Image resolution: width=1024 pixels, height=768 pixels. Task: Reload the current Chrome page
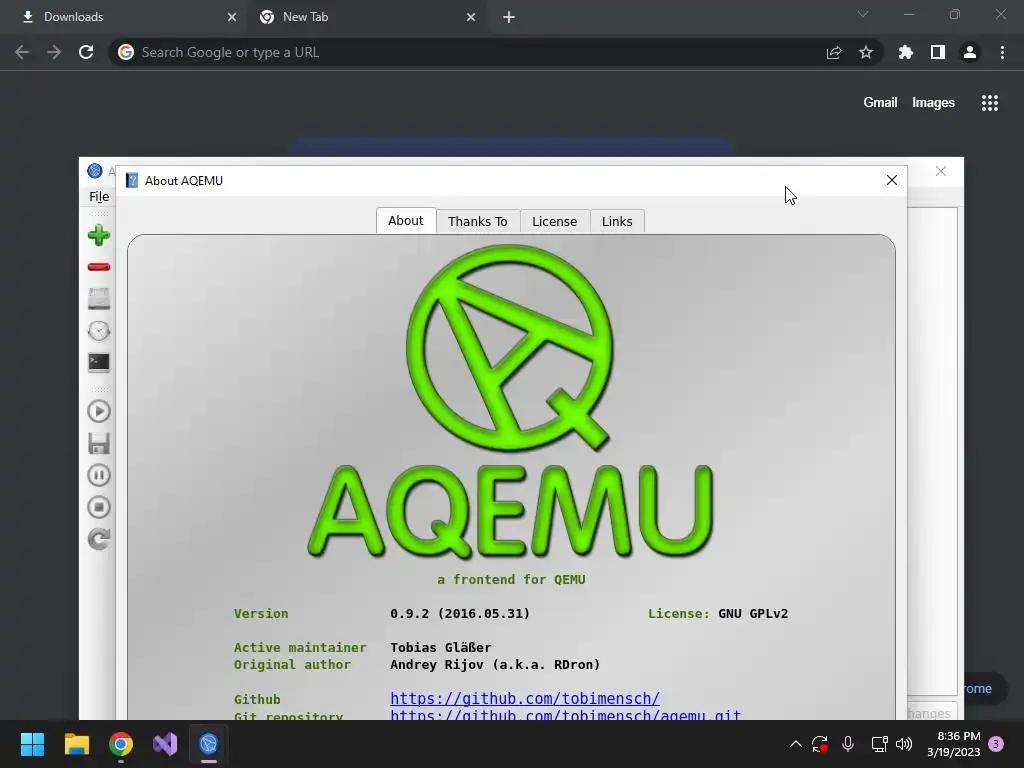pos(86,52)
